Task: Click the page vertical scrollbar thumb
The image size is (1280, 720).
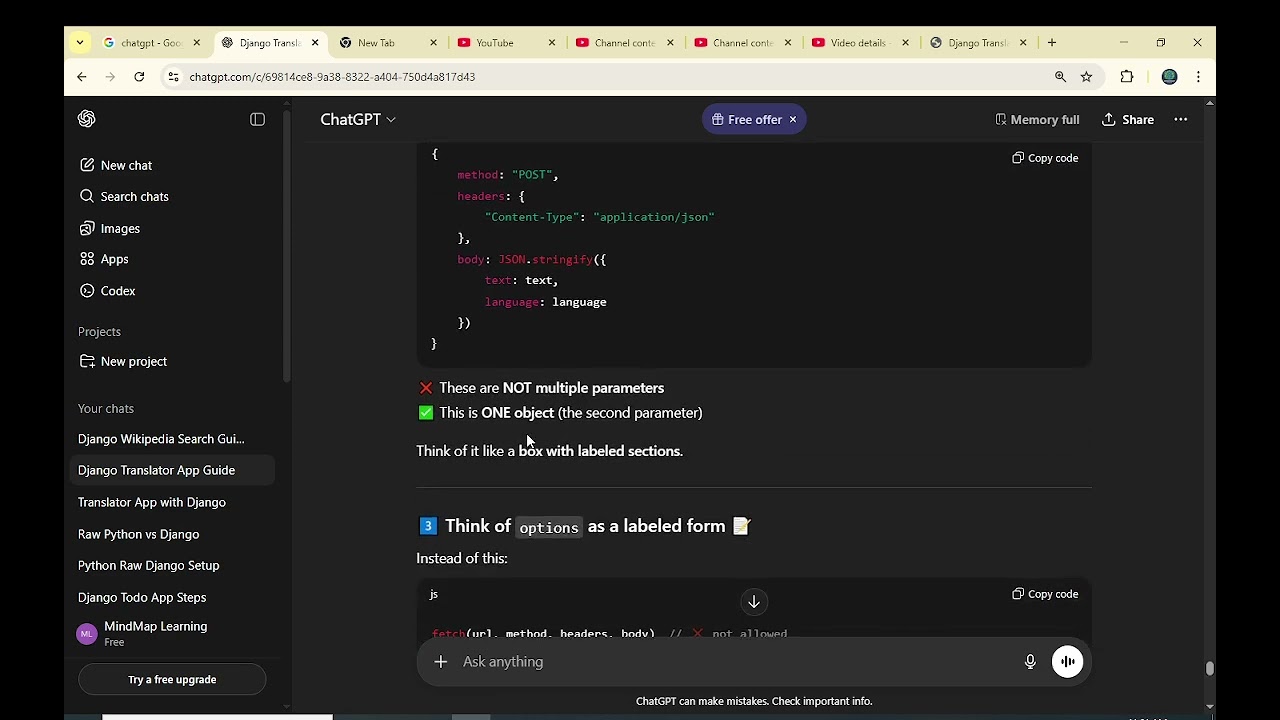Action: [1209, 669]
